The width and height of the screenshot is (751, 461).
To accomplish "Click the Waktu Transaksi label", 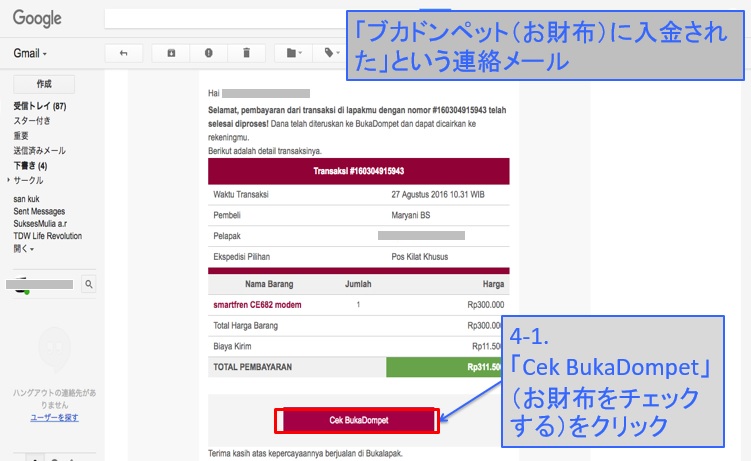I will [241, 194].
